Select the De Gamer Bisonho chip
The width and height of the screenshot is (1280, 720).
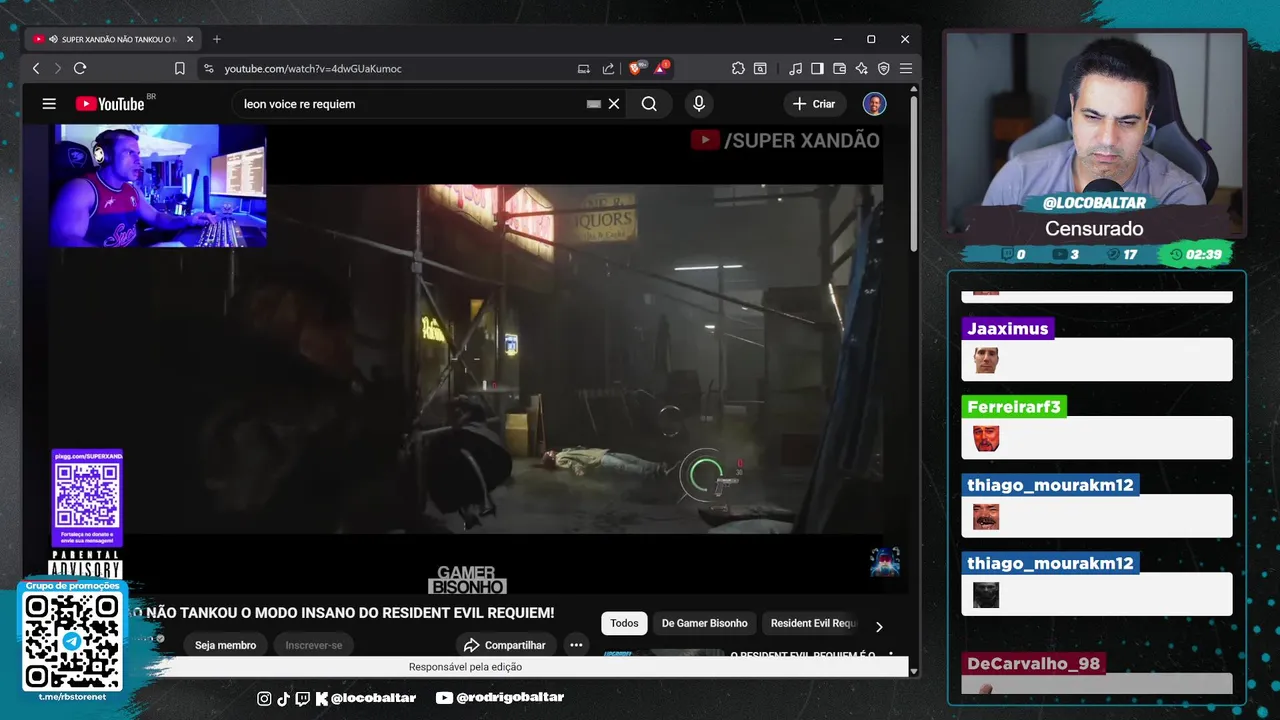[x=704, y=623]
